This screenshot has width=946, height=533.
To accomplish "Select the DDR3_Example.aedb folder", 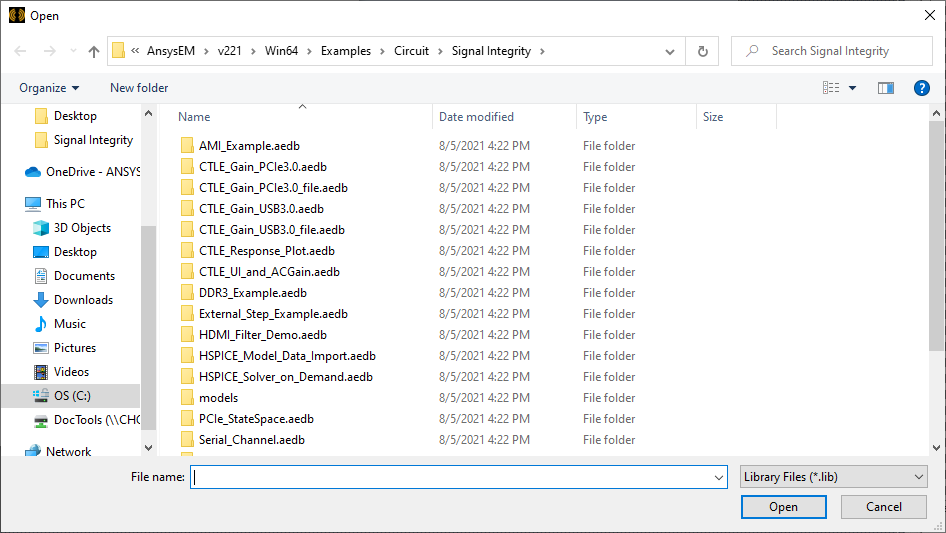I will coord(252,293).
